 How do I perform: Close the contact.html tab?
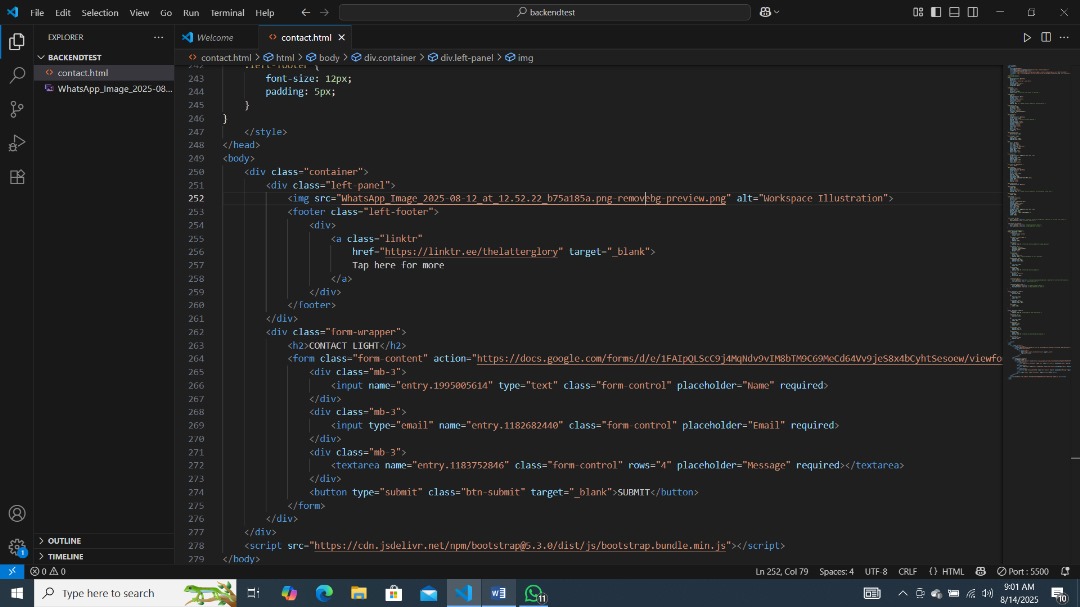point(341,38)
